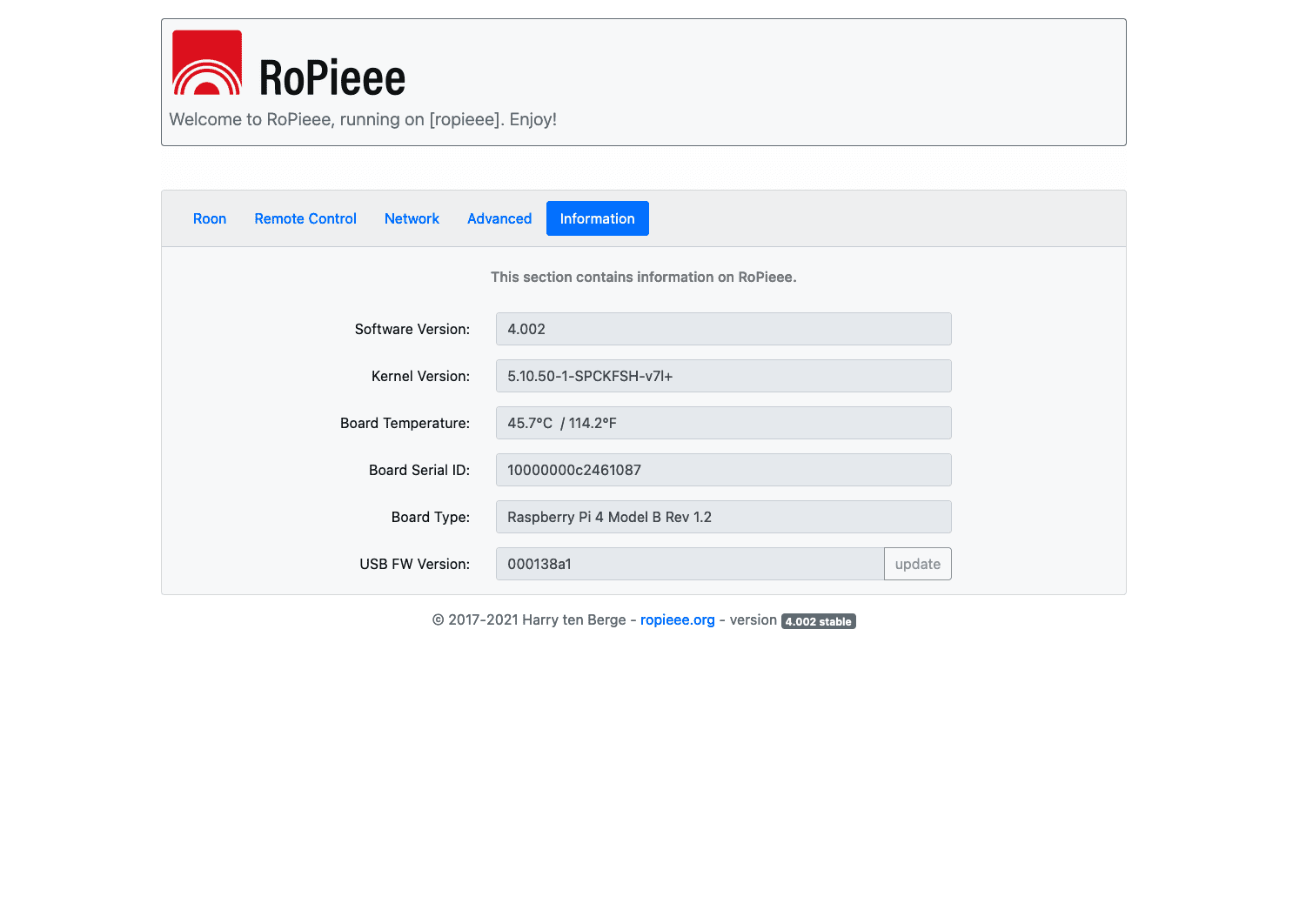Click the 'Kernel Version:' label
This screenshot has width=1306, height=924.
point(420,376)
